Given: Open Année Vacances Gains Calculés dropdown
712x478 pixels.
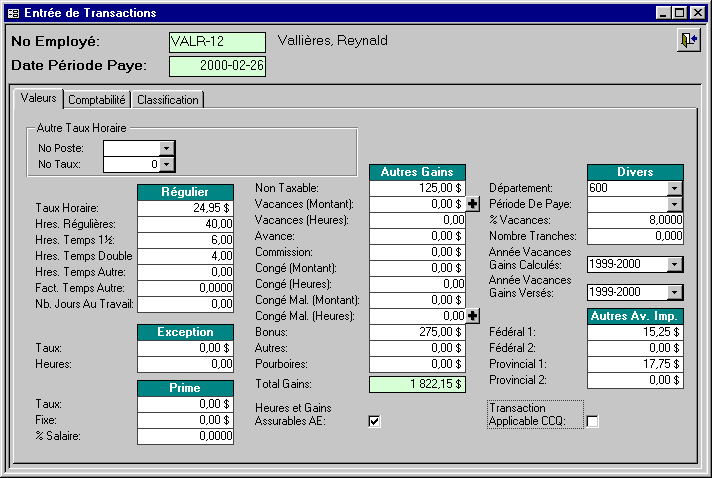Looking at the screenshot, I should (674, 264).
